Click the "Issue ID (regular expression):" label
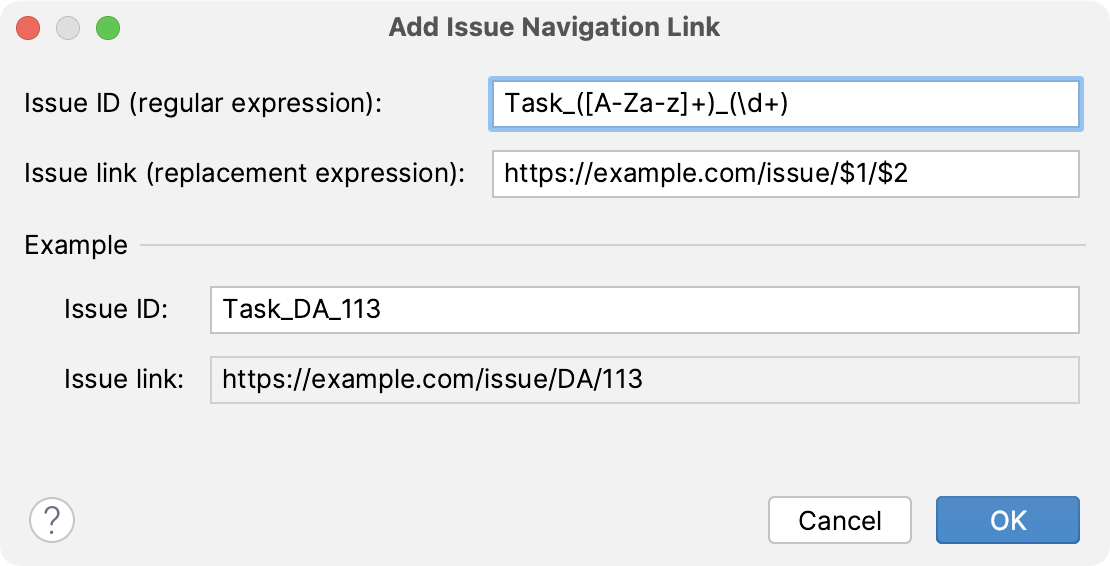The image size is (1110, 566). 204,104
